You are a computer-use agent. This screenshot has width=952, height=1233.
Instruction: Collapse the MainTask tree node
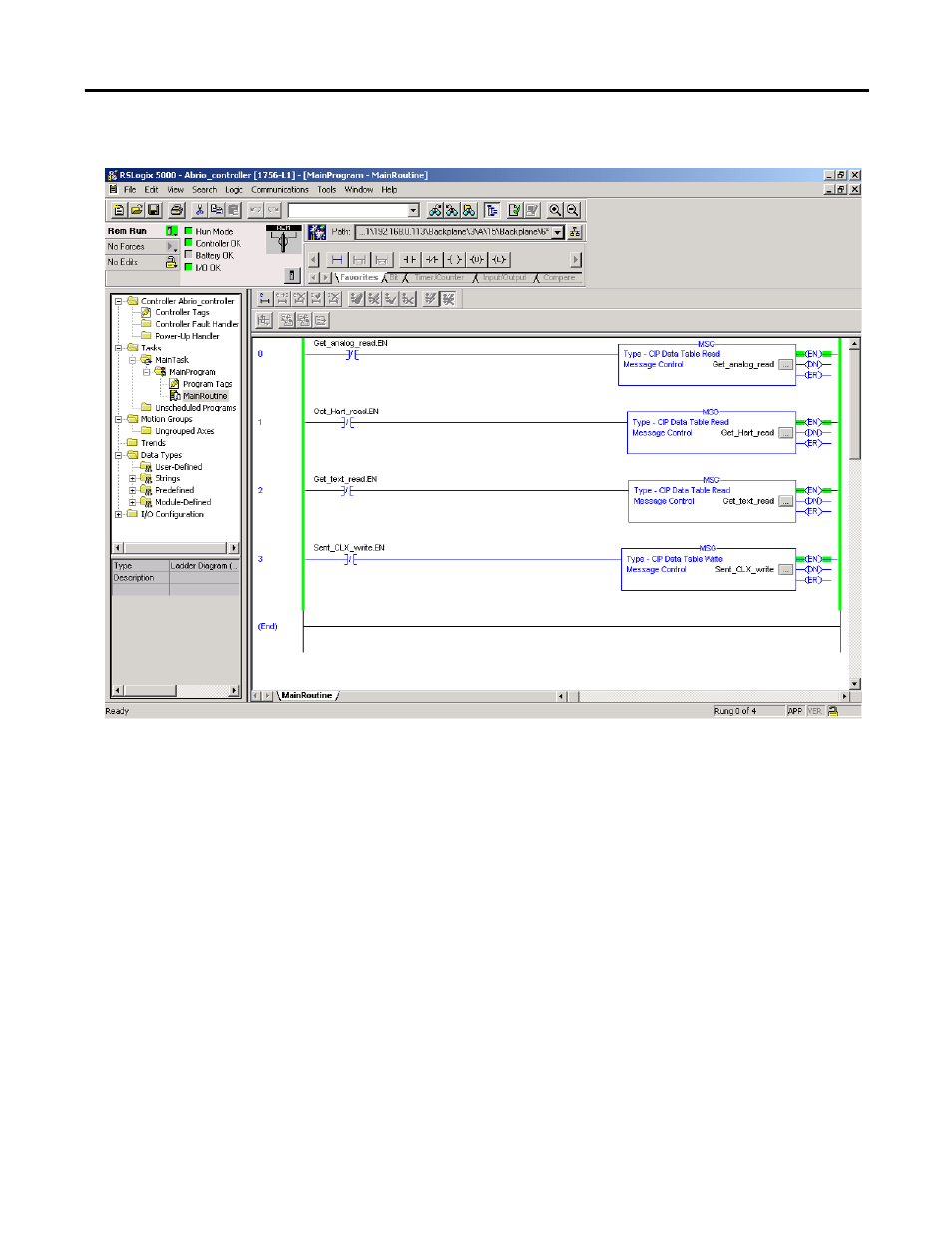132,360
